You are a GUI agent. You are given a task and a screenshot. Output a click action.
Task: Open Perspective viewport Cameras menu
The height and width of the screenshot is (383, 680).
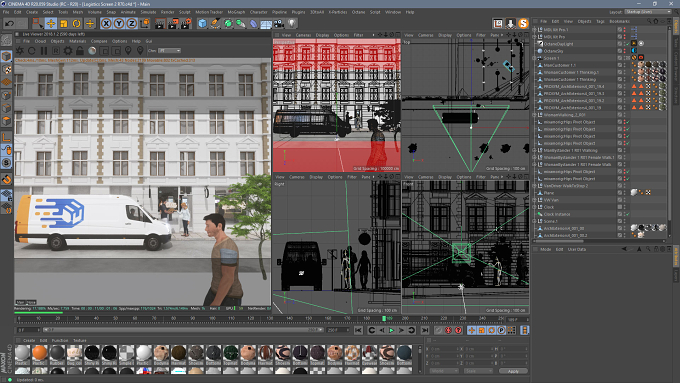(x=303, y=35)
